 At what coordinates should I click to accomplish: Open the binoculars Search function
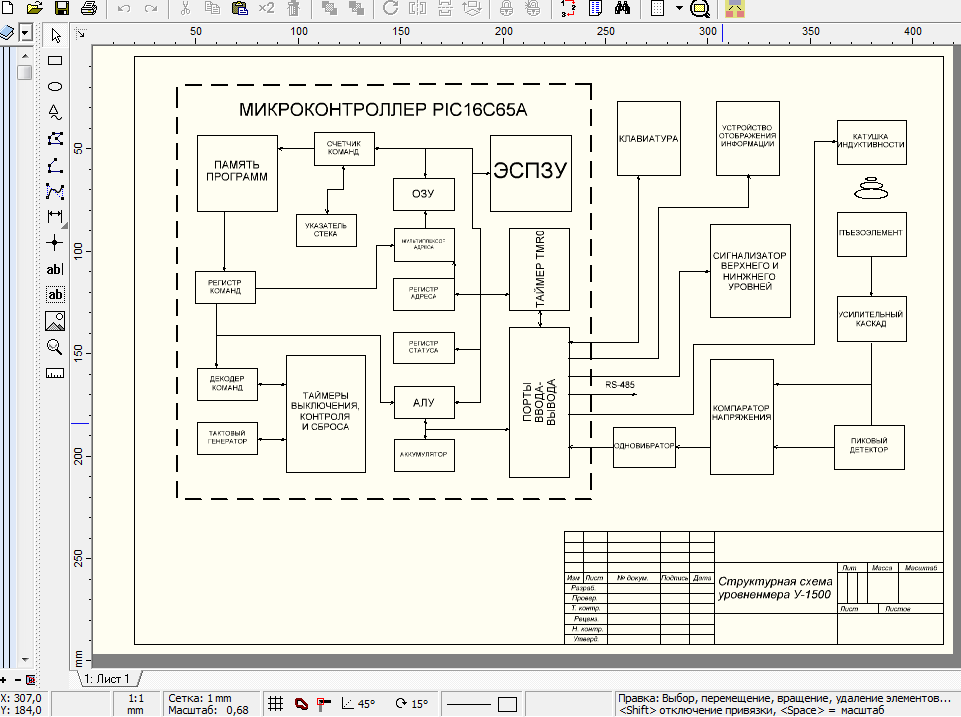(x=621, y=9)
